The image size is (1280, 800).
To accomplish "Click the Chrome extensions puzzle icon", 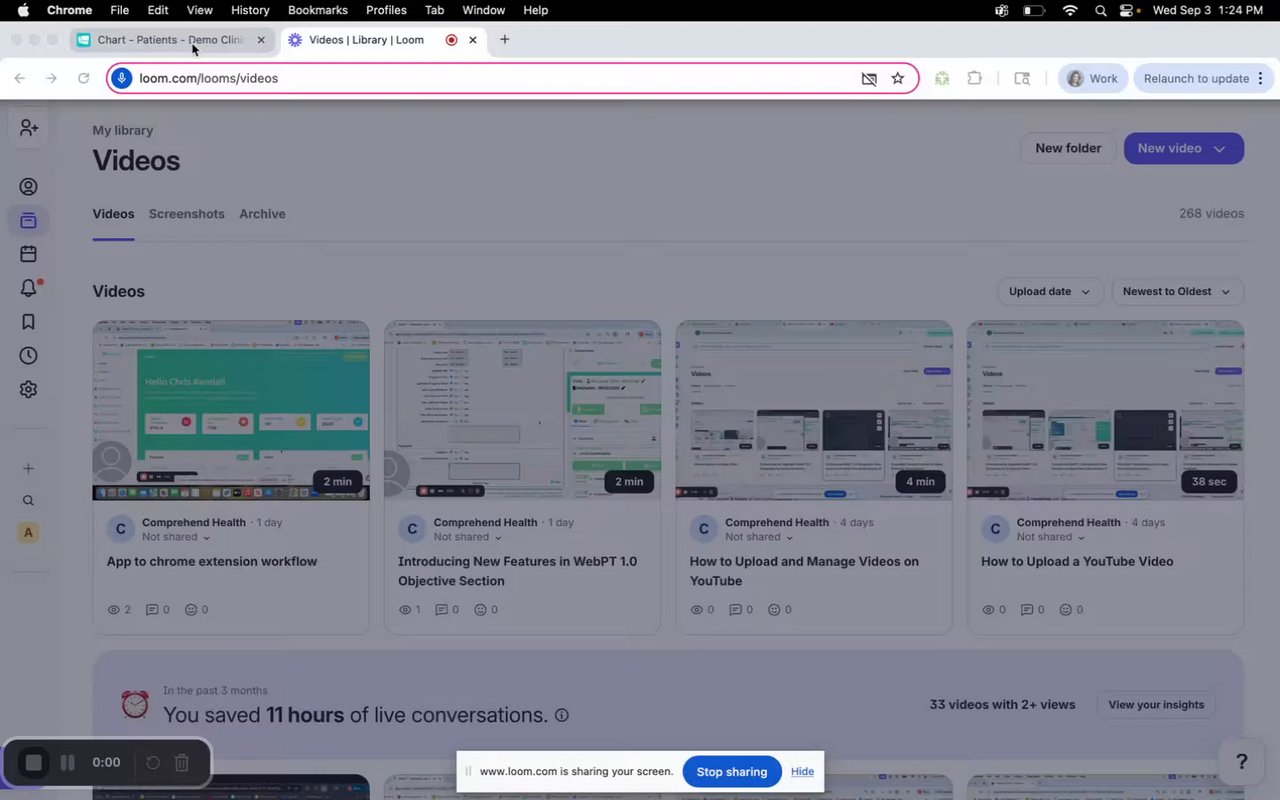I will pos(975,78).
